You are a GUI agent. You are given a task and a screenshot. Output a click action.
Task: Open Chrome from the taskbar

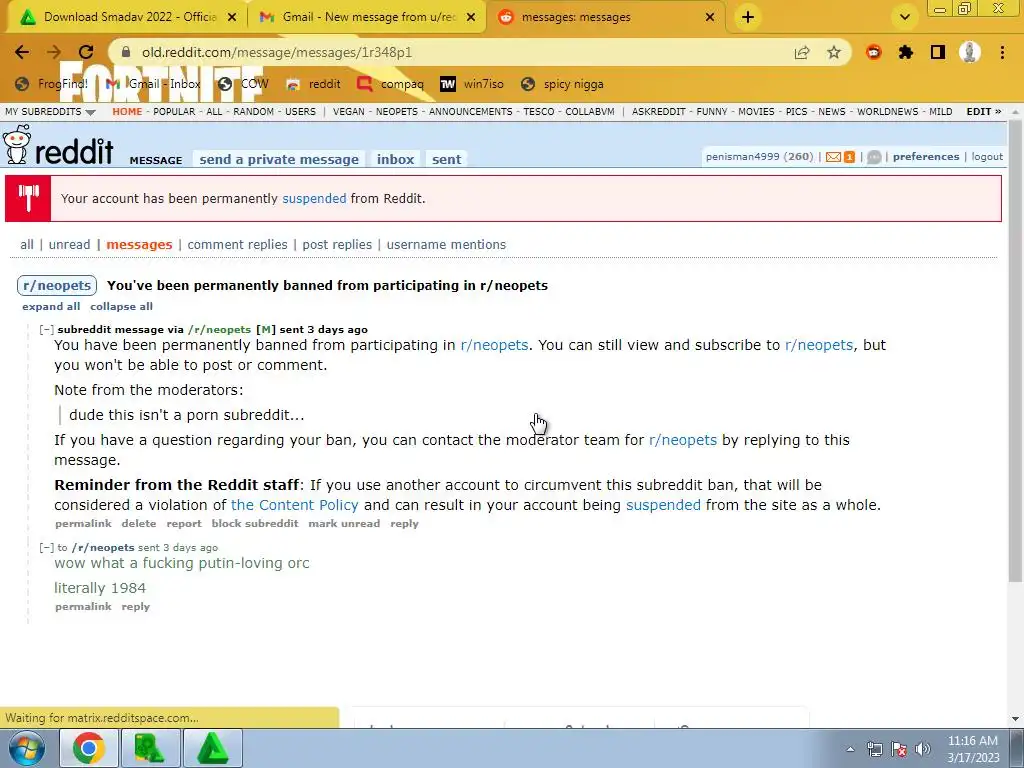[88, 748]
